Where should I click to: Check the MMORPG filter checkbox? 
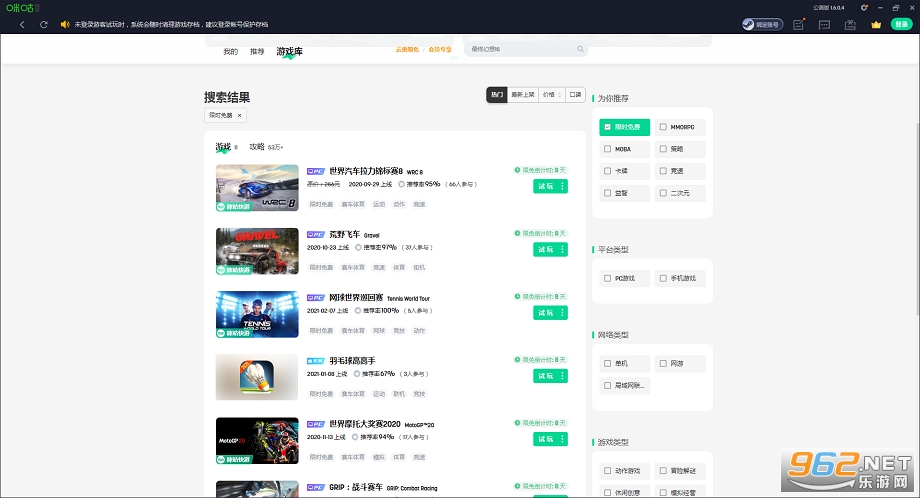click(663, 127)
